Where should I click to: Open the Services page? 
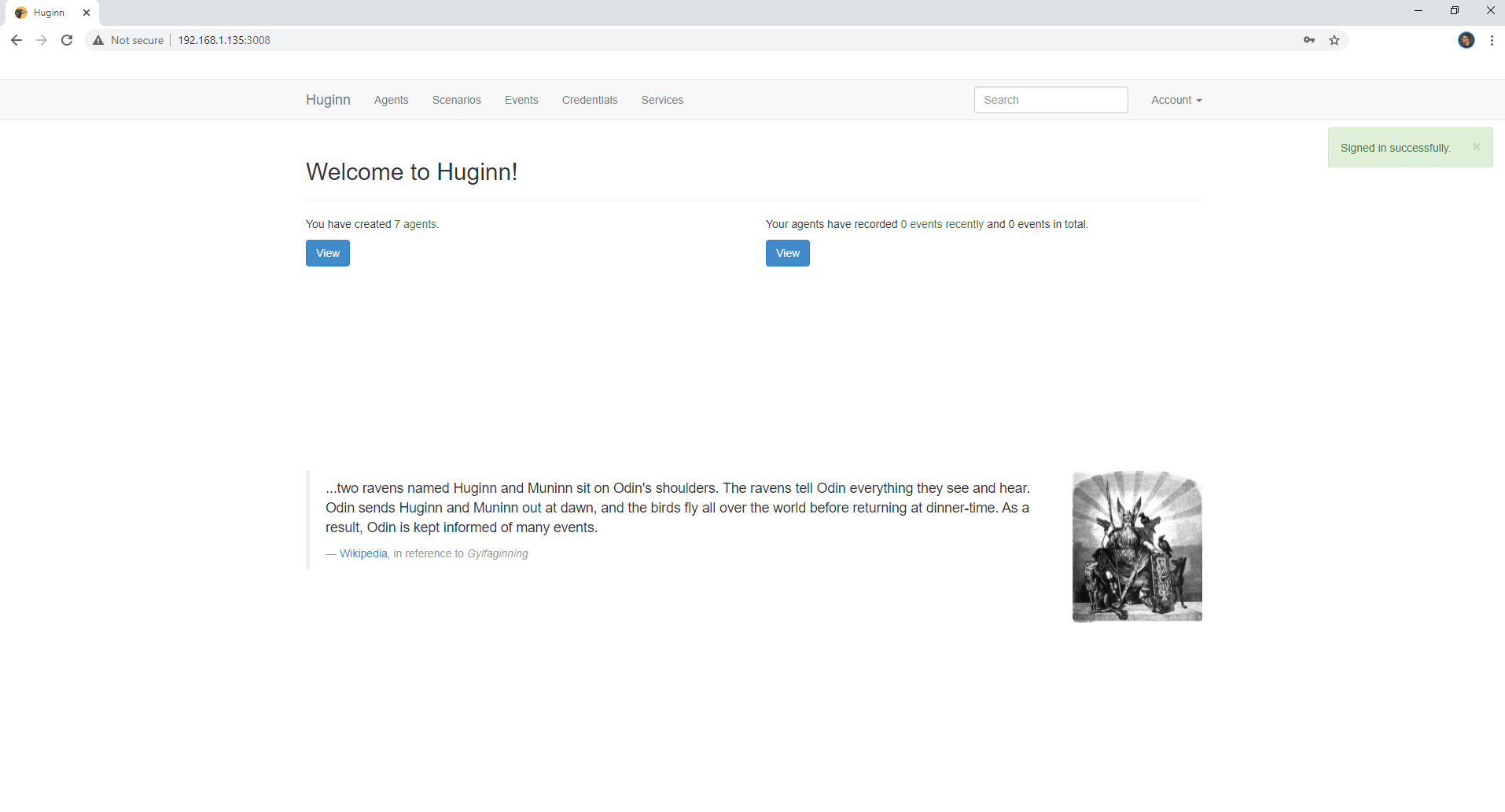[662, 100]
